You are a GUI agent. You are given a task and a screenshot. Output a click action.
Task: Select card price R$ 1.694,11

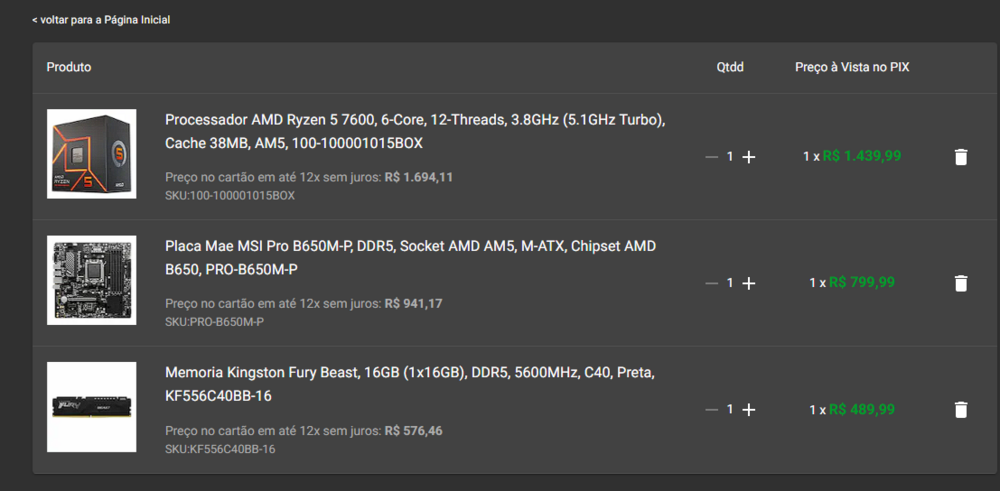pos(418,177)
